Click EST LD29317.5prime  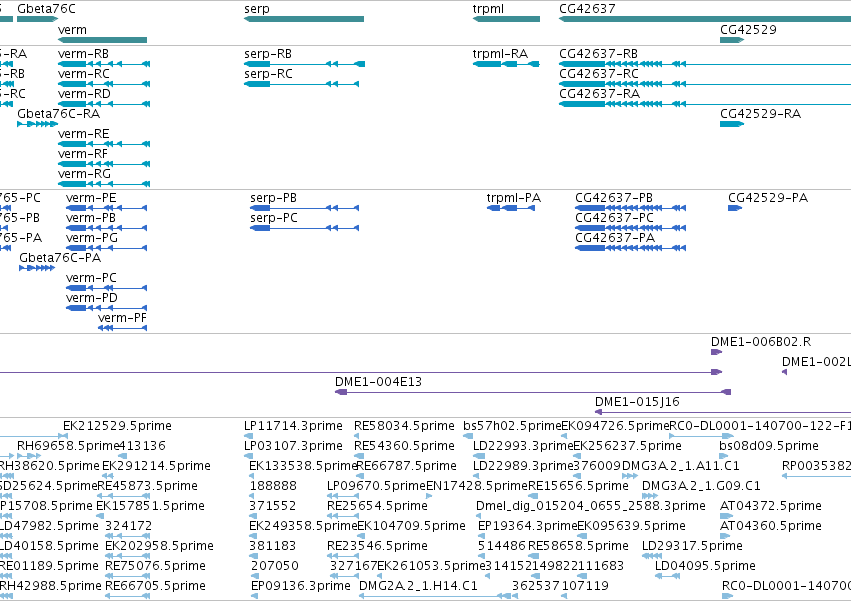pos(692,546)
